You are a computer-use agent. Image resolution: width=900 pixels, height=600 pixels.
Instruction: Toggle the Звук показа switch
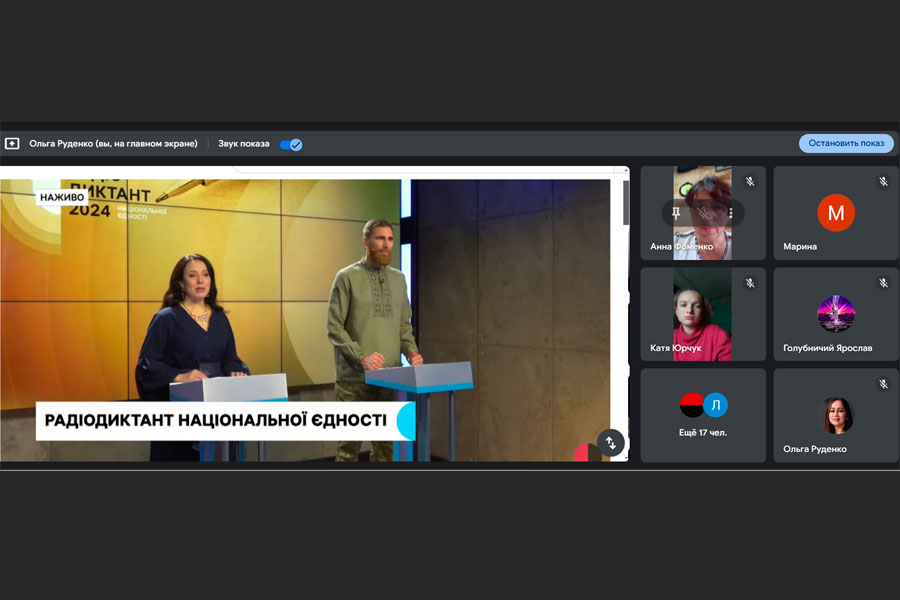[291, 144]
